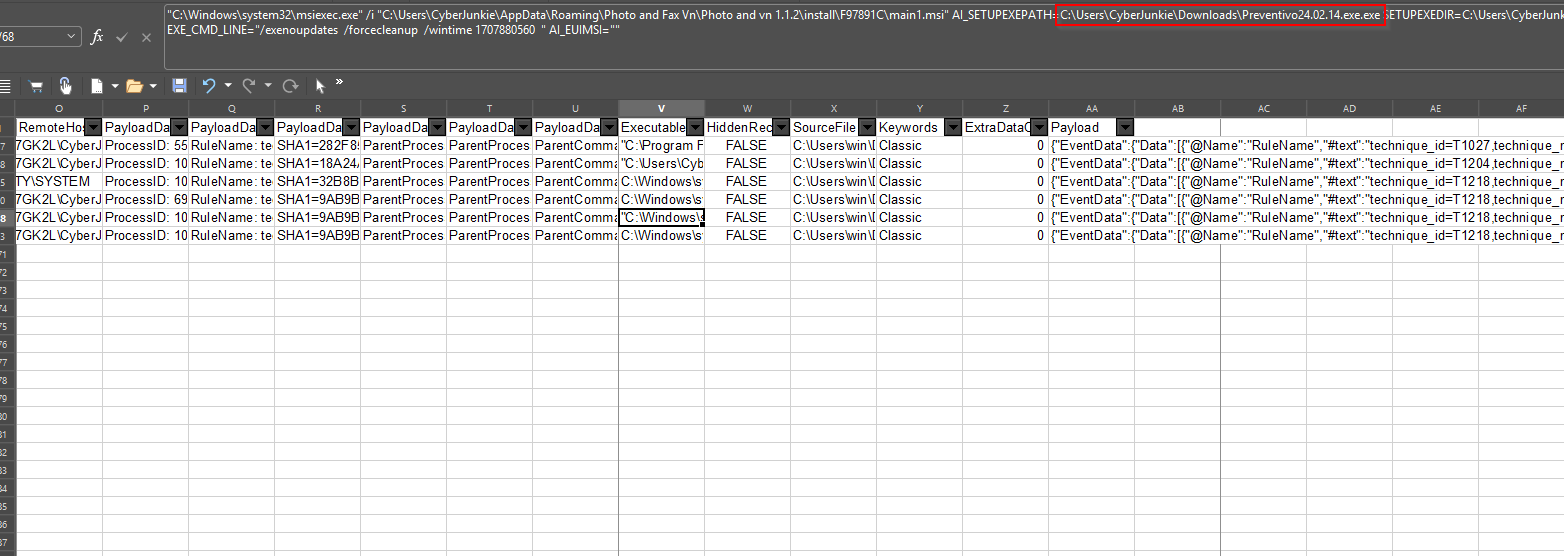Open the Name Box dropdown
The image size is (1564, 556).
tap(72, 37)
